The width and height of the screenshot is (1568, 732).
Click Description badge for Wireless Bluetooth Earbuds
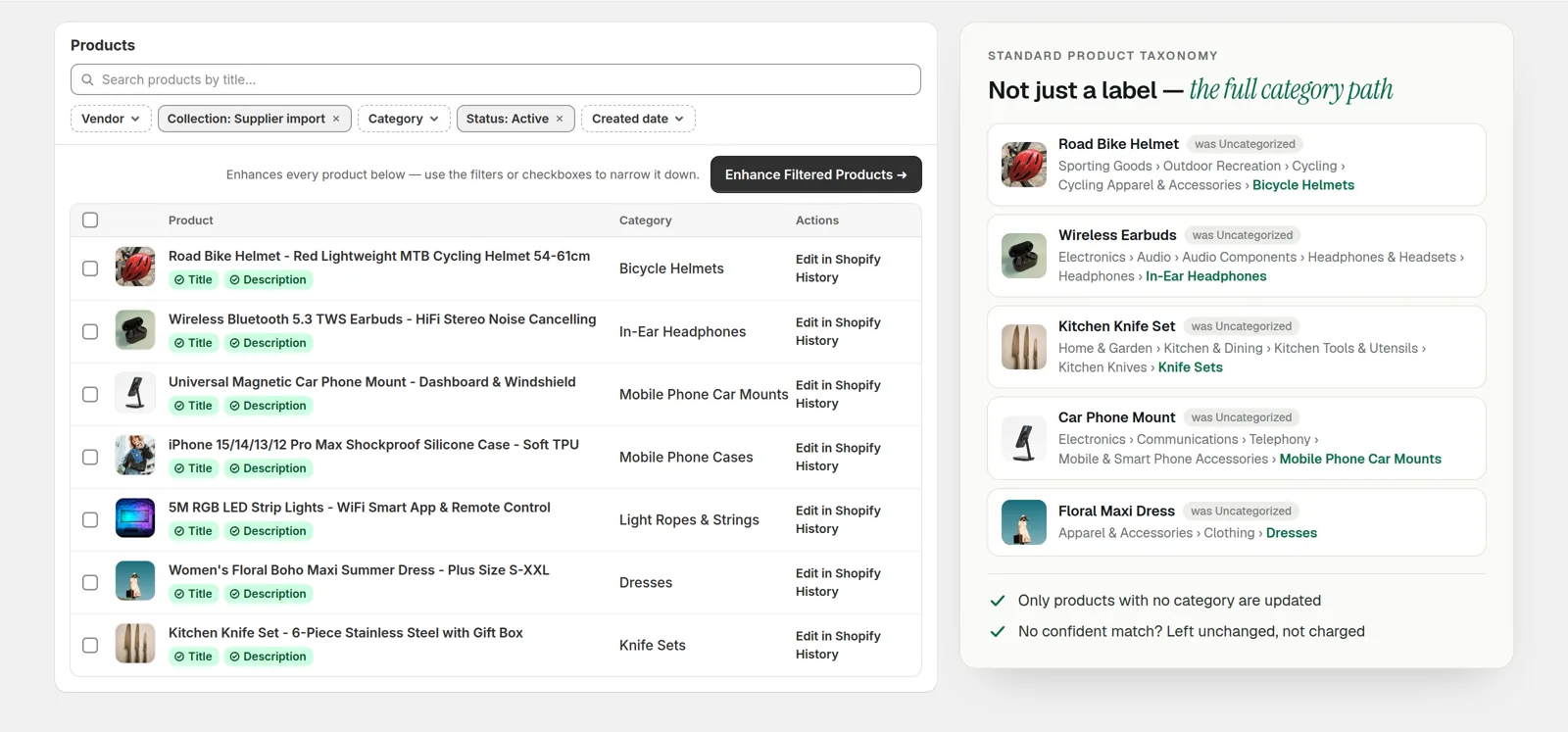[x=268, y=343]
